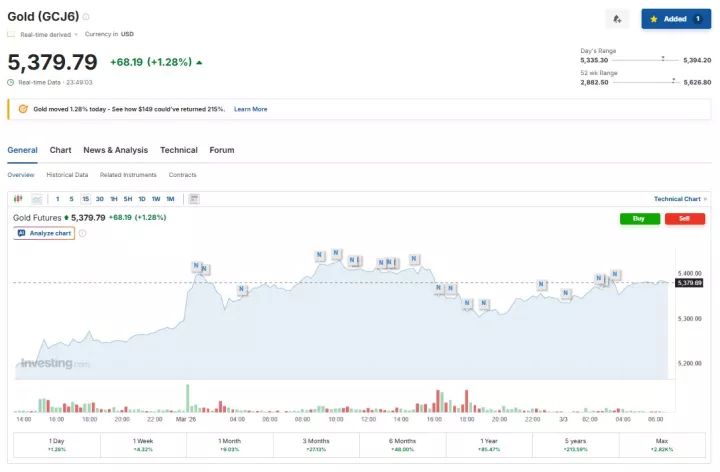The height and width of the screenshot is (472, 720).
Task: Click the create alert bell icon
Action: [617, 18]
